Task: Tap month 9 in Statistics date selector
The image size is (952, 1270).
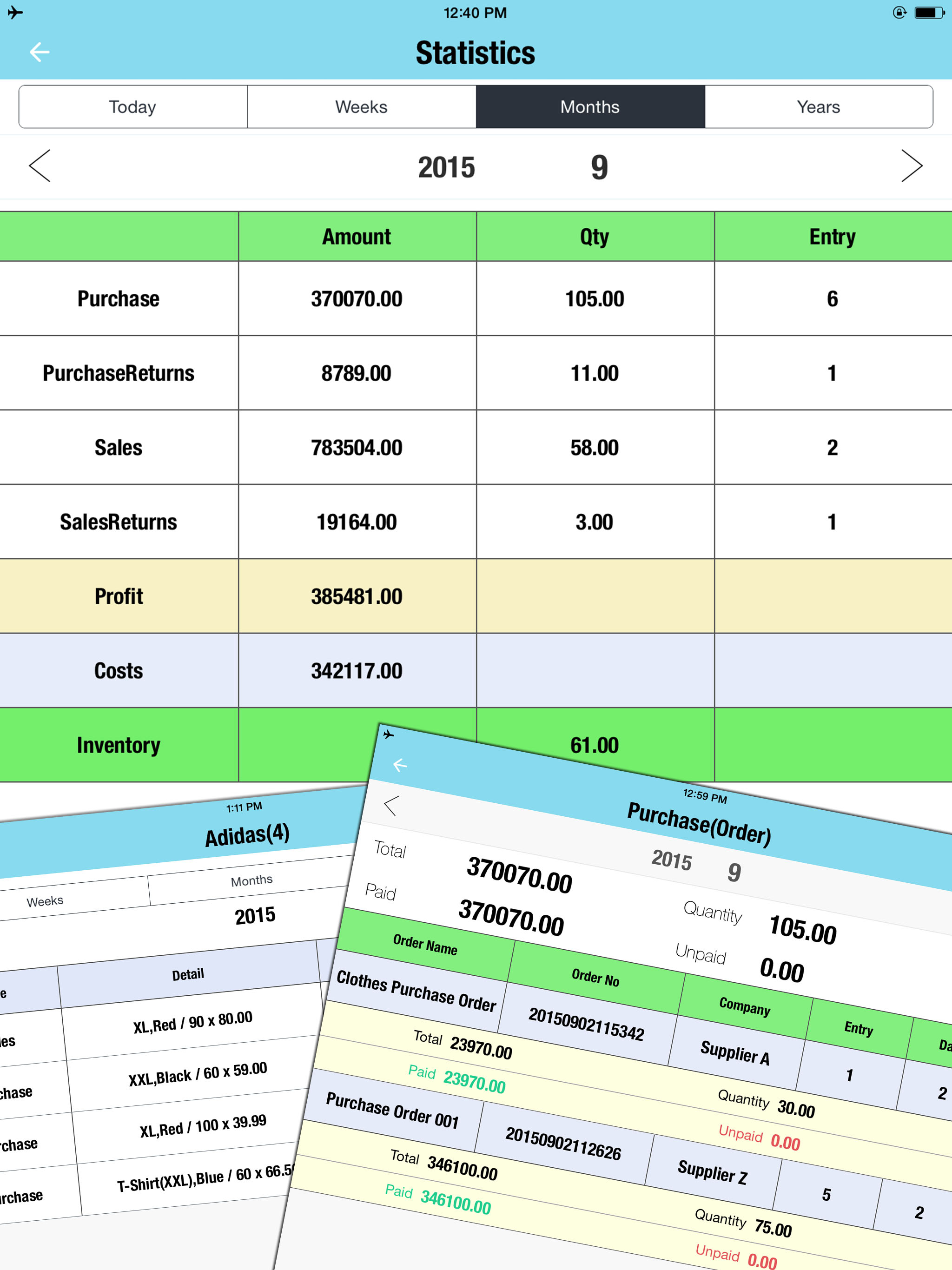Action: pyautogui.click(x=599, y=168)
